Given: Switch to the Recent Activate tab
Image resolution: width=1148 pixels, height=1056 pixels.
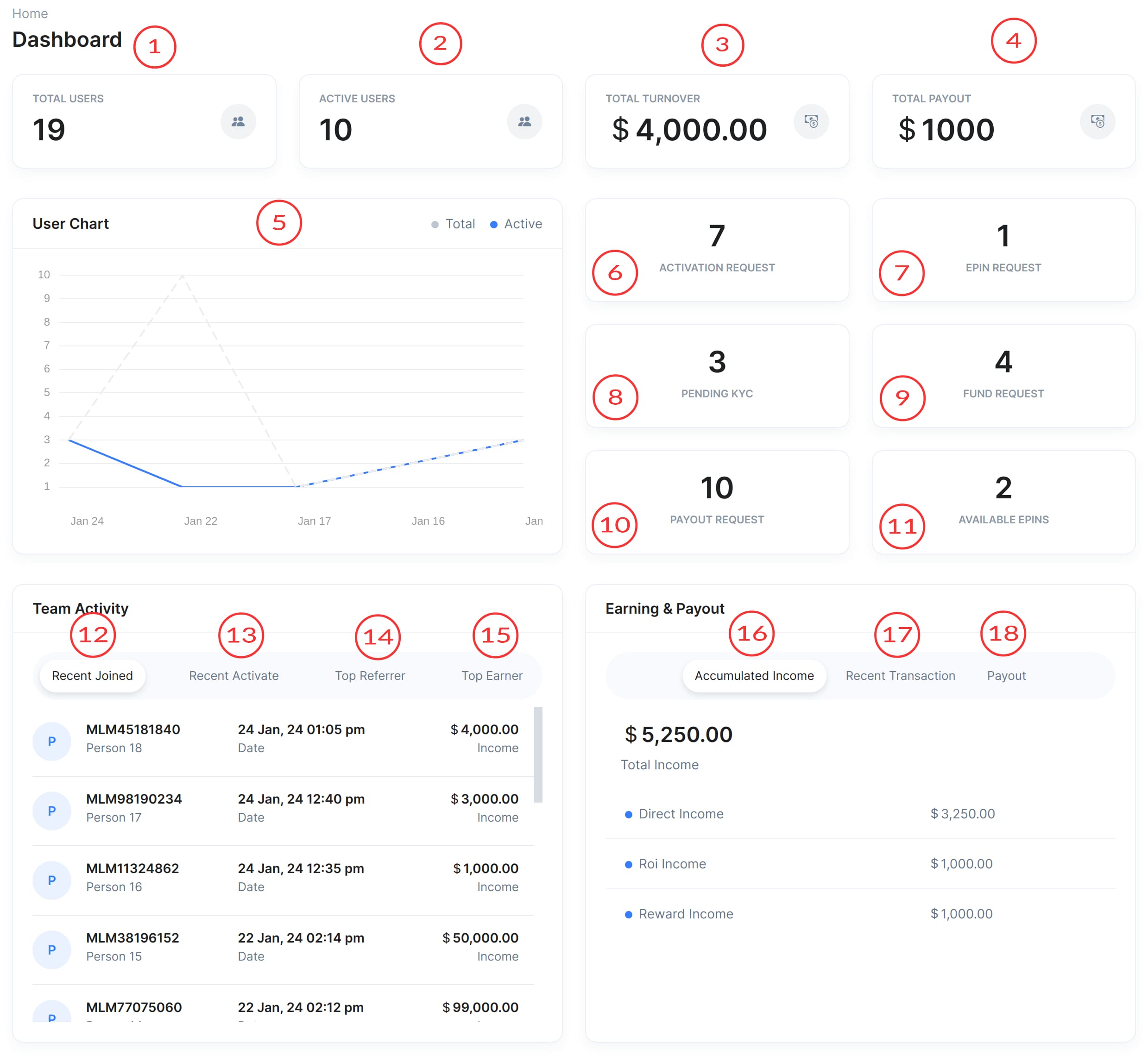Looking at the screenshot, I should [233, 675].
